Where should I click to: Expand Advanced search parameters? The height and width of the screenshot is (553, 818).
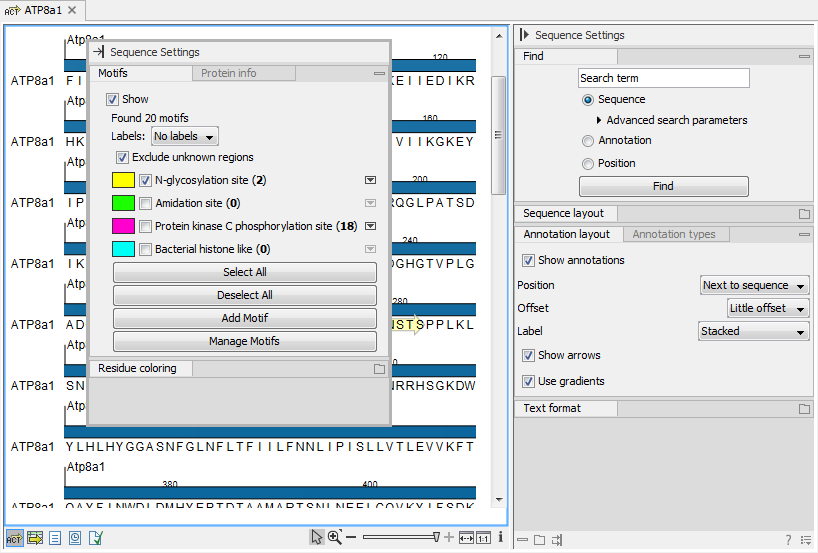coord(599,120)
